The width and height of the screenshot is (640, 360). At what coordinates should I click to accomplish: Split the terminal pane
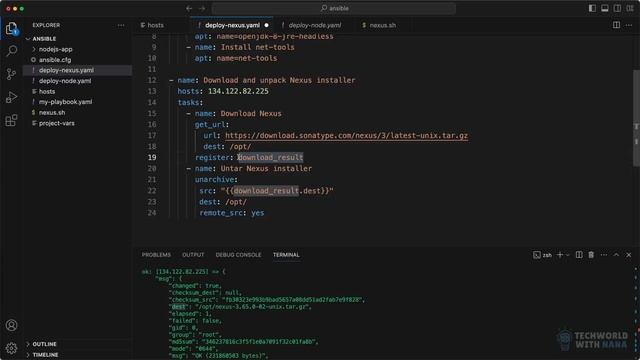pos(579,255)
